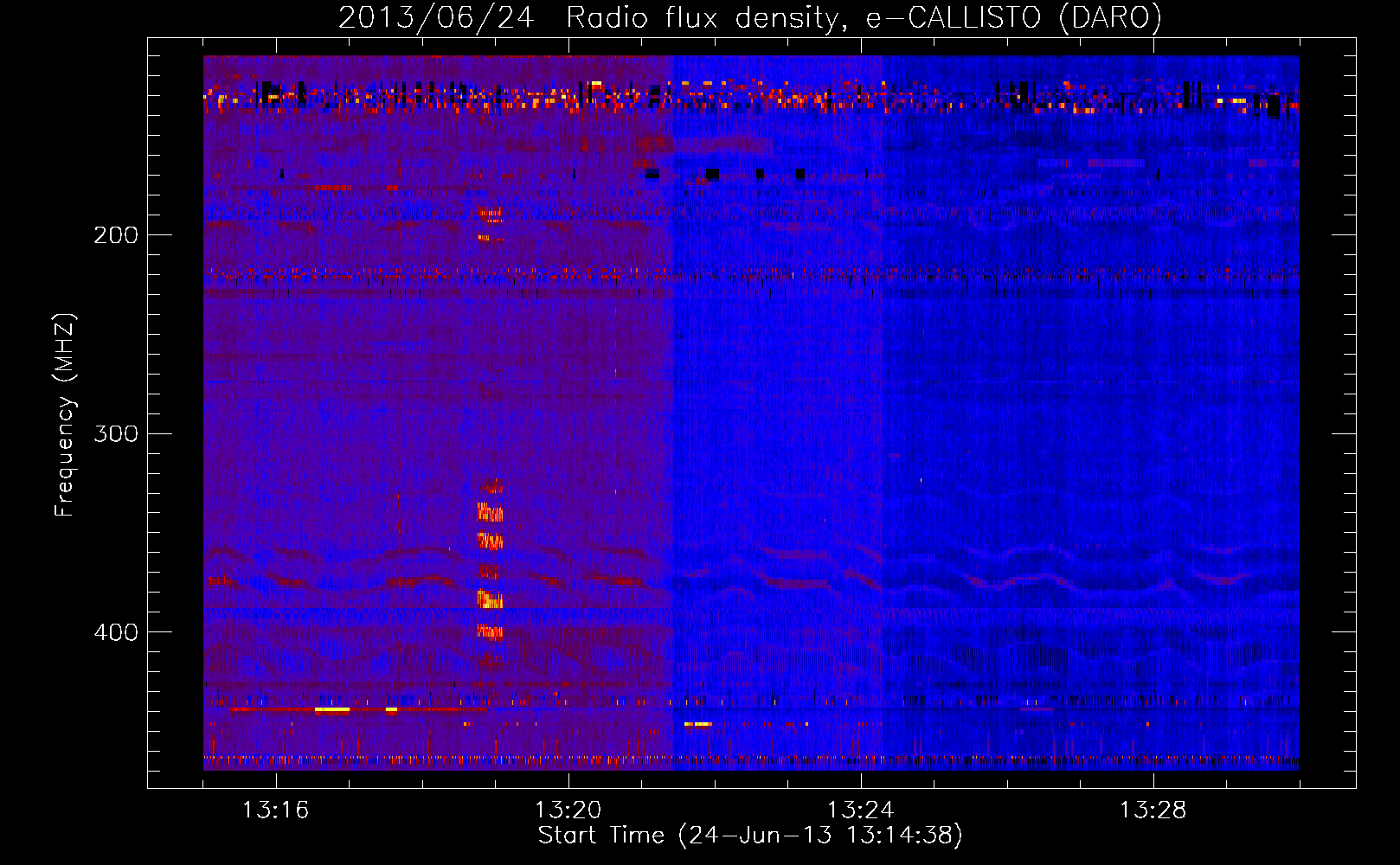Viewport: 1400px width, 865px height.
Task: Select the Frequency (MHZ) axis title
Action: click(65, 415)
